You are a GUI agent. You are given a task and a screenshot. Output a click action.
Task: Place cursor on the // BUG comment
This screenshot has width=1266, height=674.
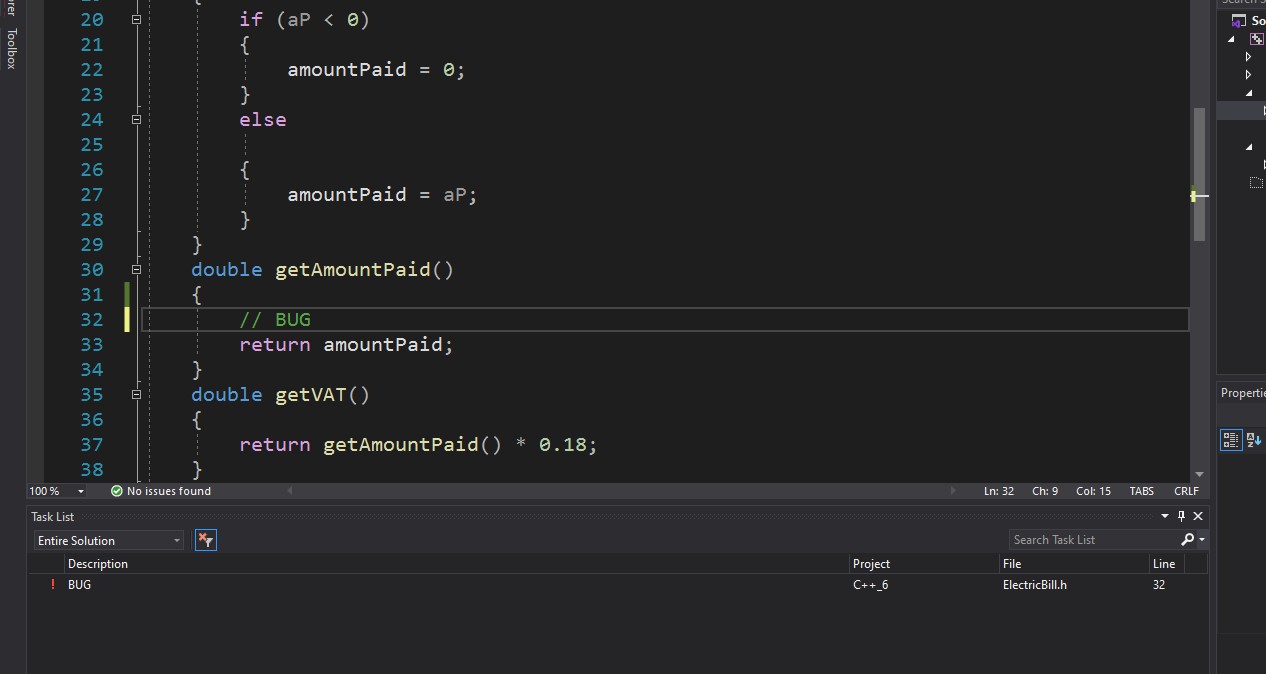[x=275, y=319]
